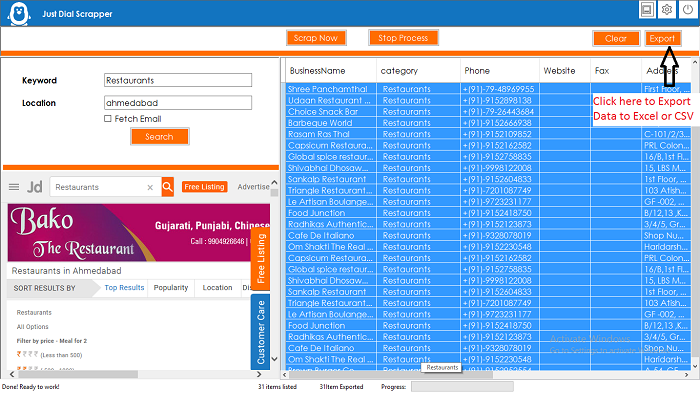Click the Jd logo in embedded browser

(x=34, y=187)
